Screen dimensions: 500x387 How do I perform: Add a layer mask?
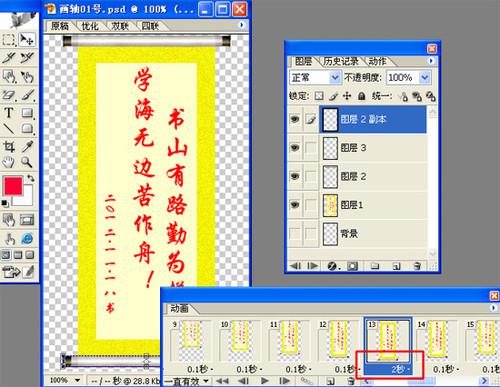coord(352,266)
